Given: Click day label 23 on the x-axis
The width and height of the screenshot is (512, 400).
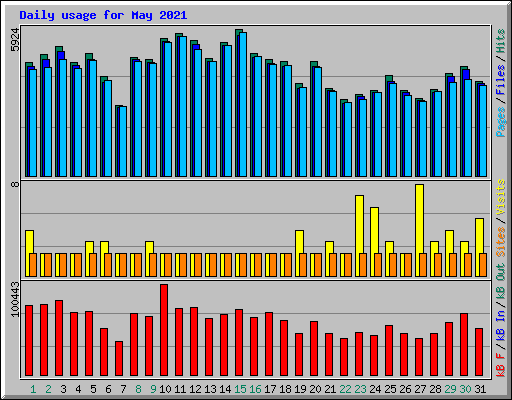Looking at the screenshot, I should pyautogui.click(x=360, y=389).
